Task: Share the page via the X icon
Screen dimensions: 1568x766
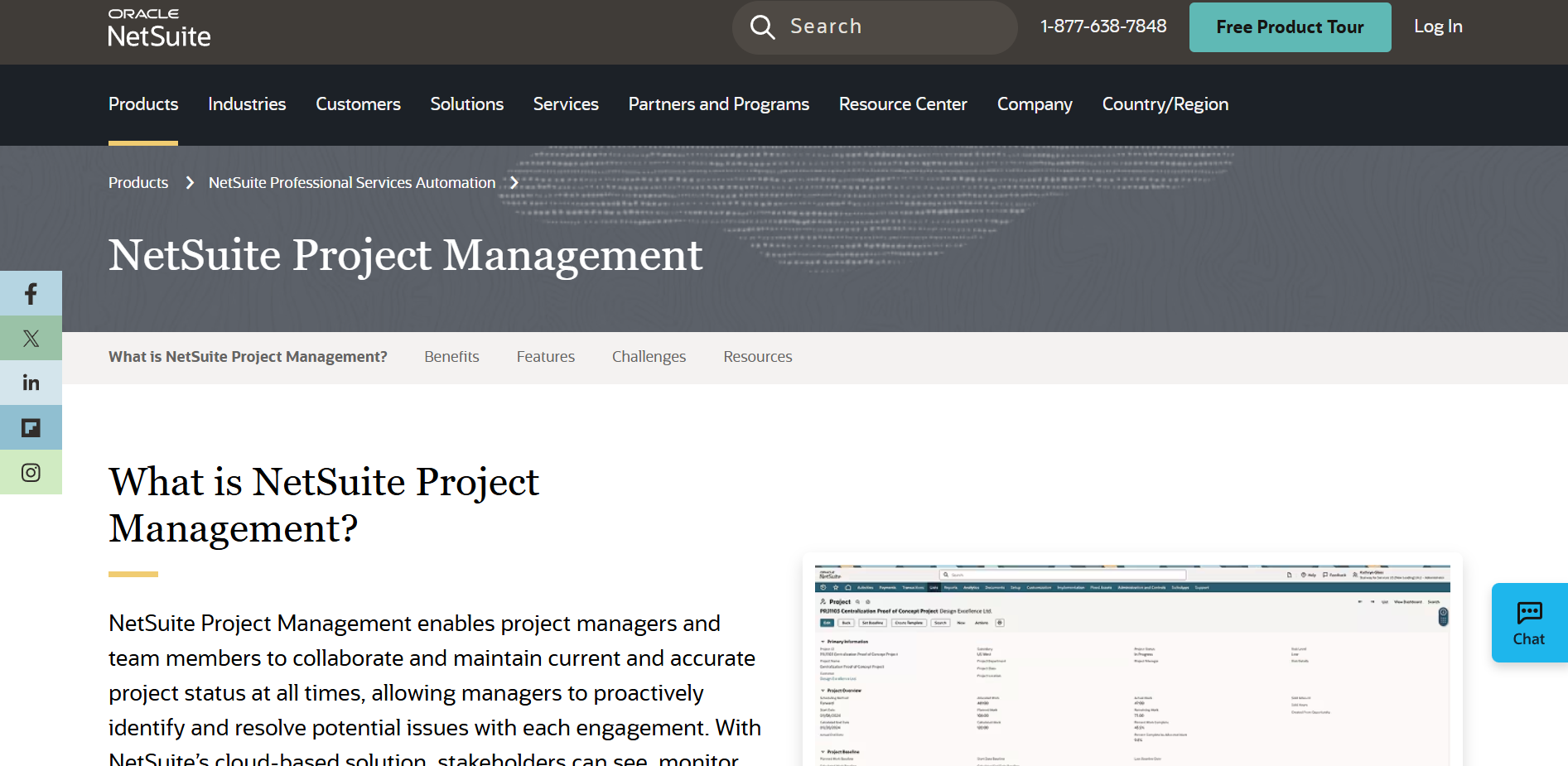Action: tap(31, 337)
